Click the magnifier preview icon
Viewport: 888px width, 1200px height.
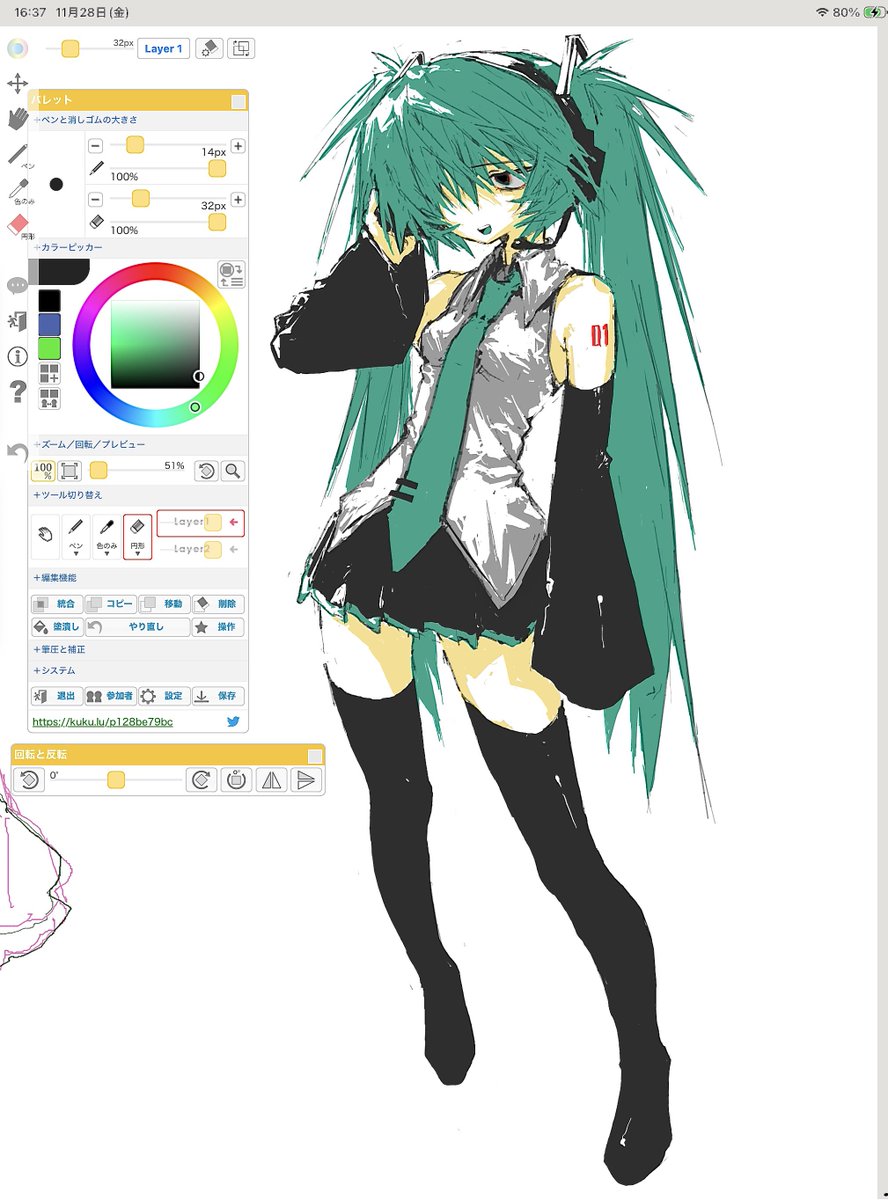pyautogui.click(x=232, y=471)
